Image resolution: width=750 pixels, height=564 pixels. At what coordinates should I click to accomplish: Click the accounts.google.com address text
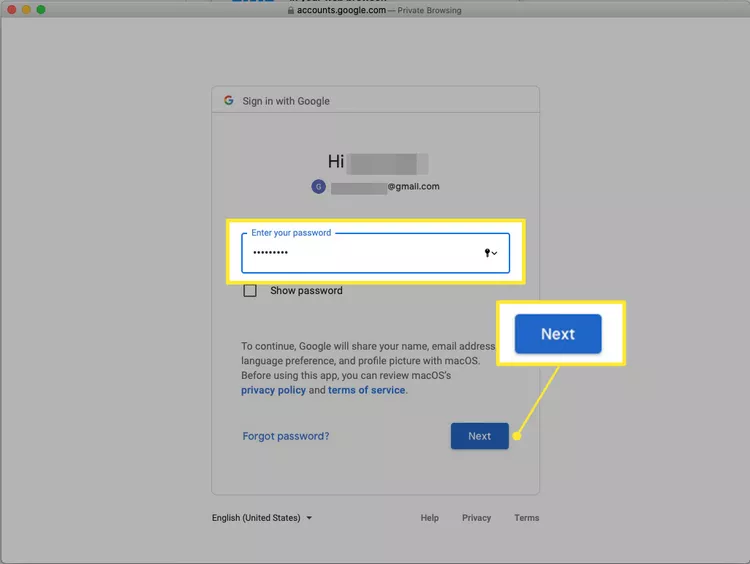pos(342,10)
